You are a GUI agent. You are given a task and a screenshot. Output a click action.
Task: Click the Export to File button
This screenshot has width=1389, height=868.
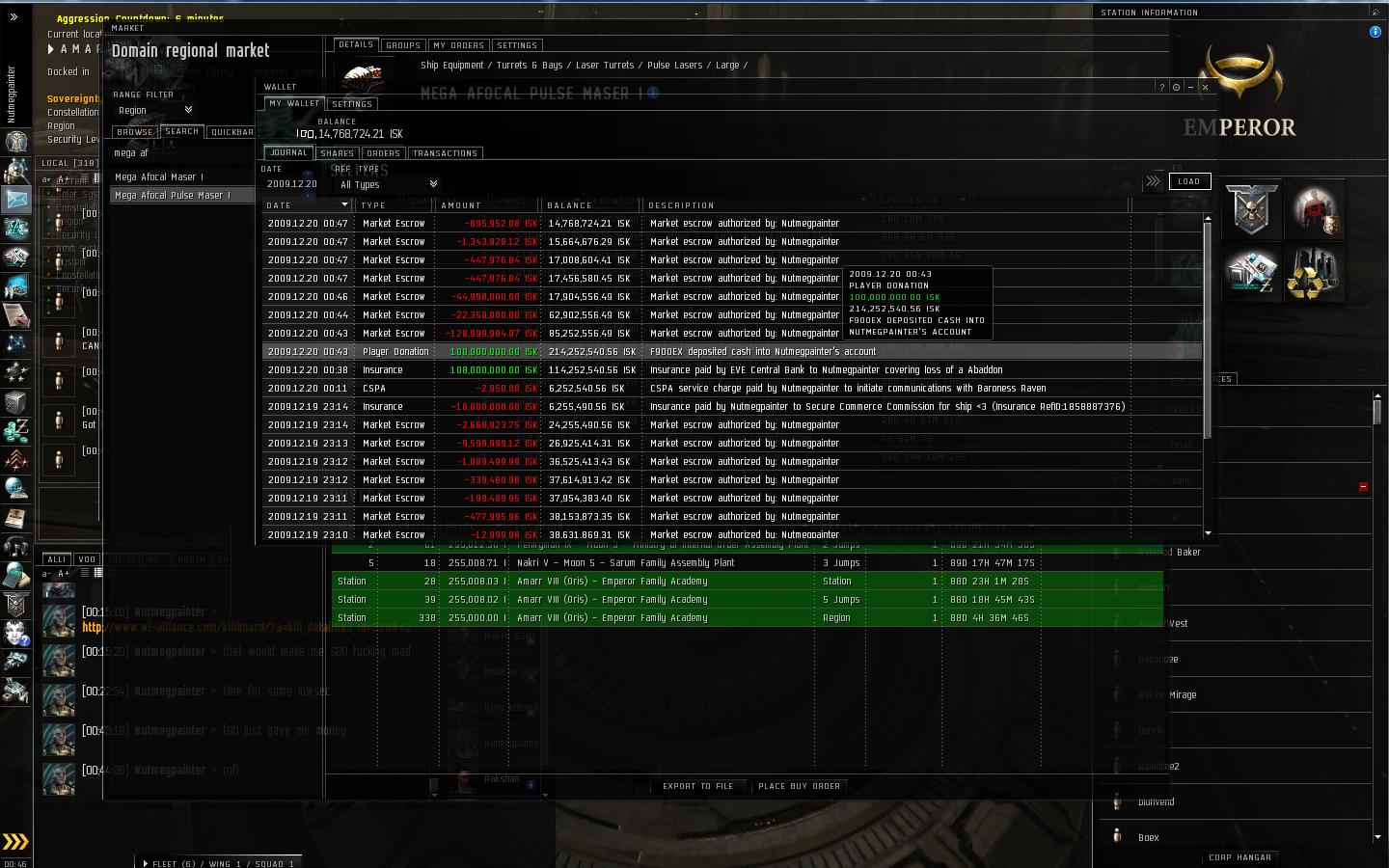697,786
